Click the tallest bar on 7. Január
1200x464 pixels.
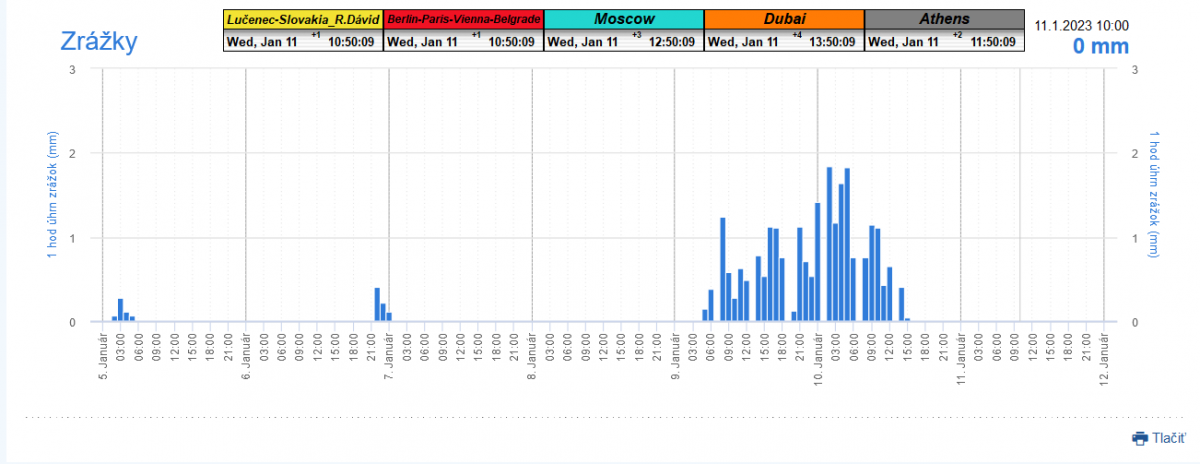tap(377, 304)
